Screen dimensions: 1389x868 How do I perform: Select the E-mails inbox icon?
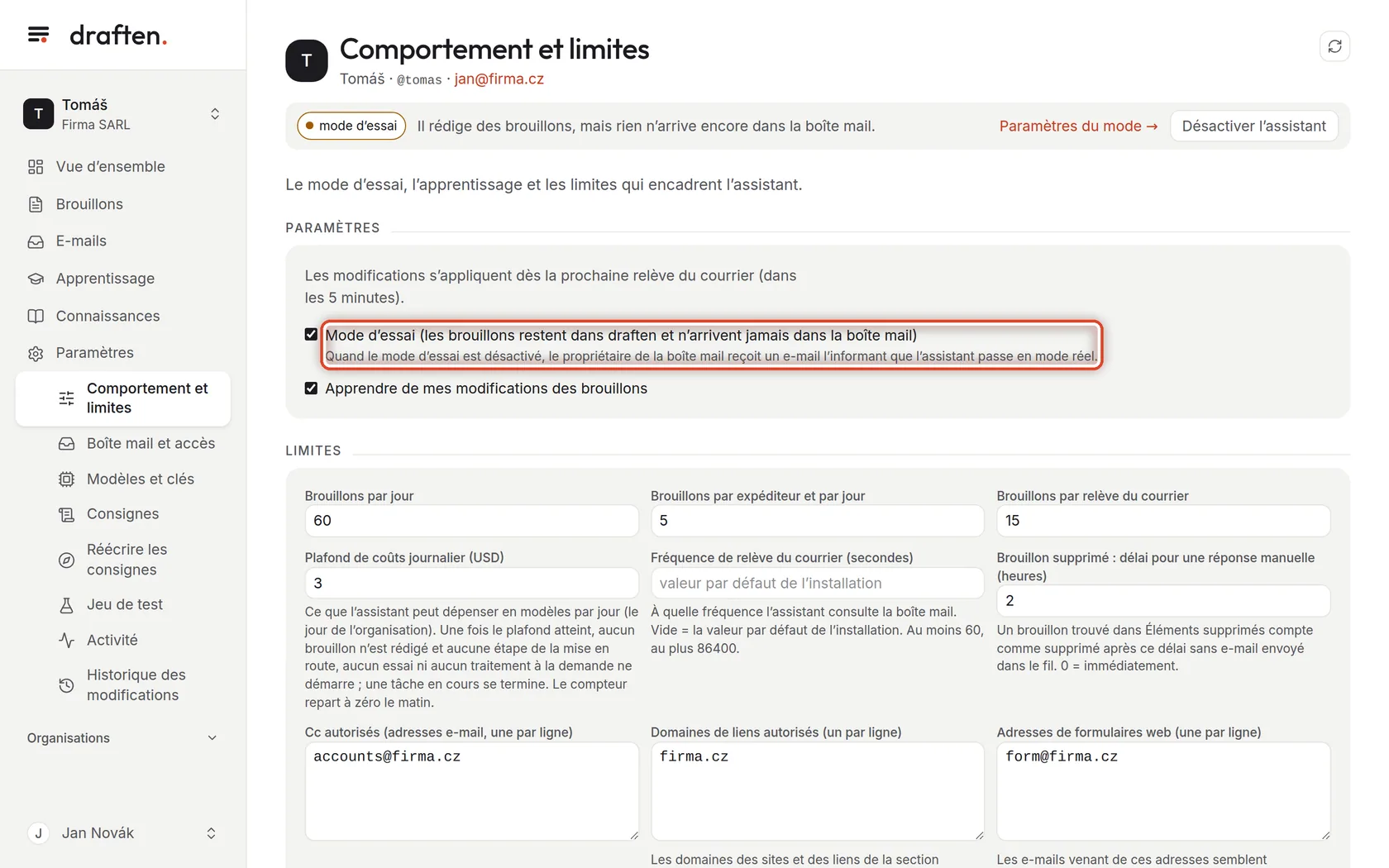pyautogui.click(x=36, y=241)
